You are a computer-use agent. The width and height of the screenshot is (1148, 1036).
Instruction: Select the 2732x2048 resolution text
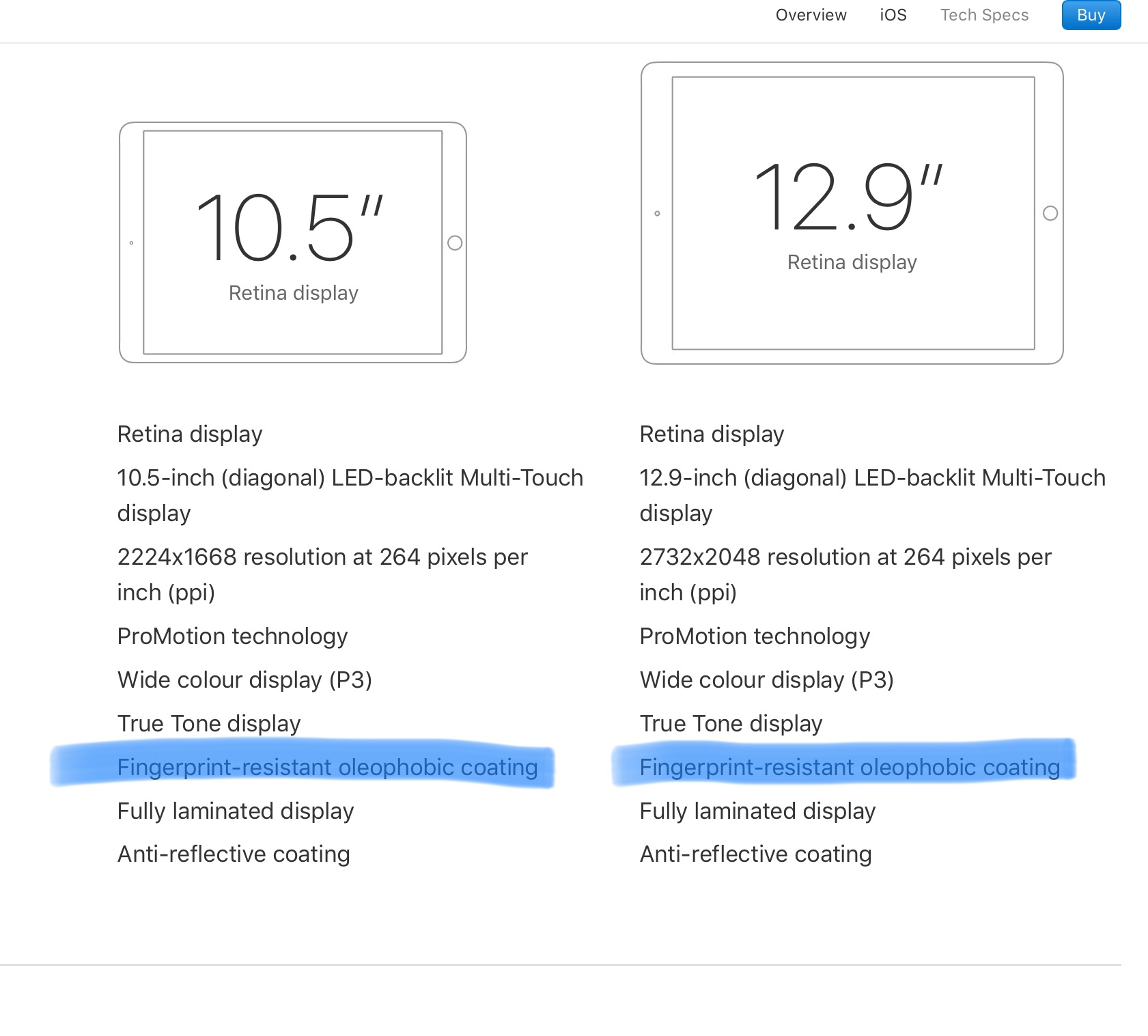tap(845, 574)
